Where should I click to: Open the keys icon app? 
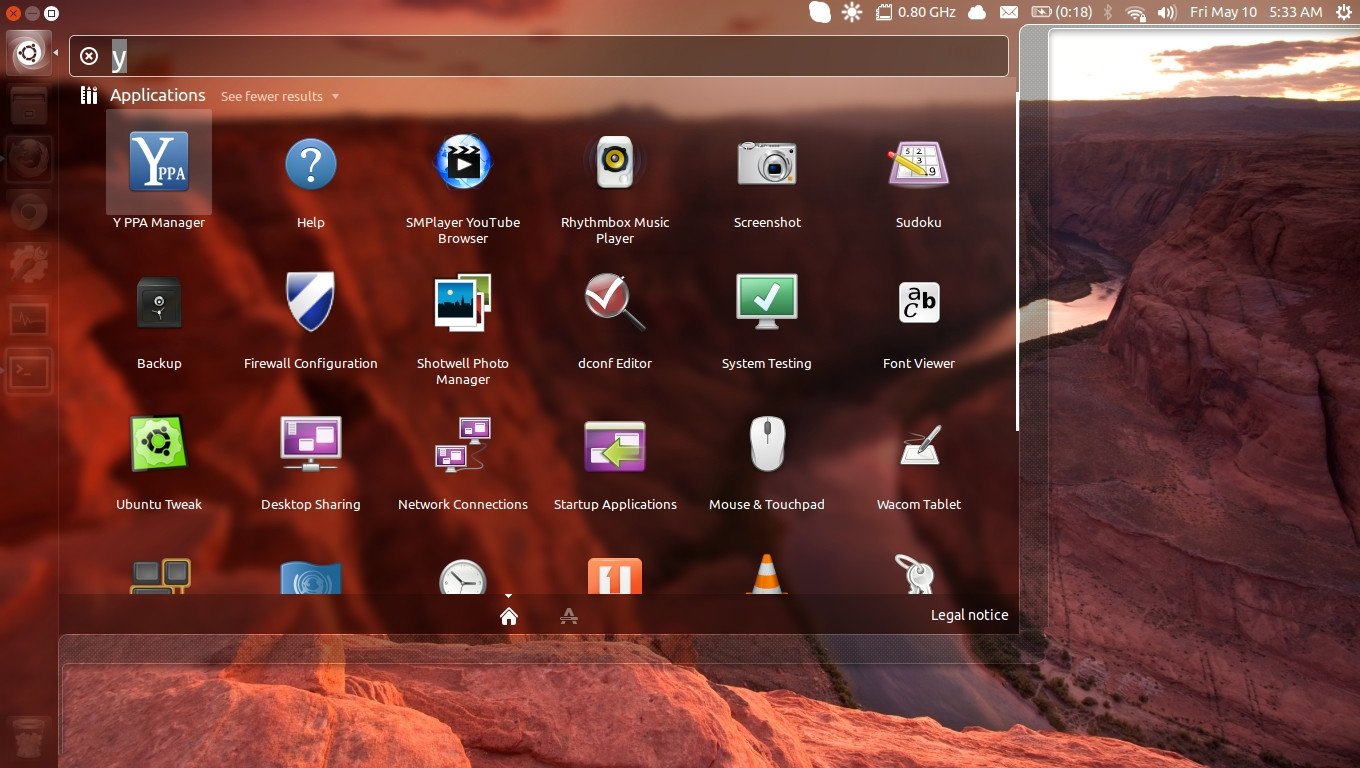tap(915, 575)
